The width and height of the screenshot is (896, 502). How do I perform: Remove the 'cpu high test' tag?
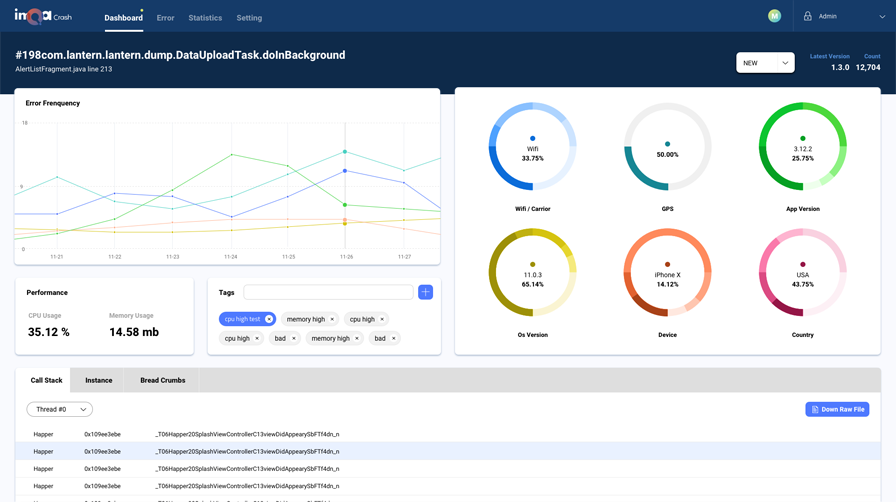pos(269,319)
